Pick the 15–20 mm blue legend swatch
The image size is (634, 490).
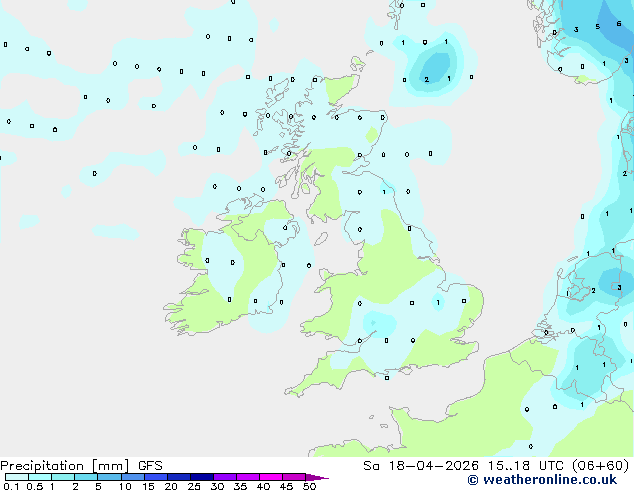click(156, 477)
